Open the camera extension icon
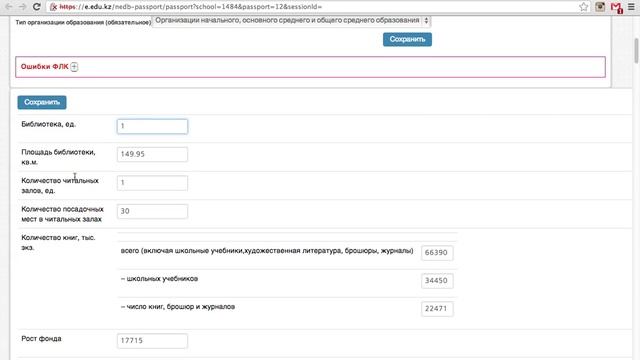The image size is (640, 360). (600, 7)
